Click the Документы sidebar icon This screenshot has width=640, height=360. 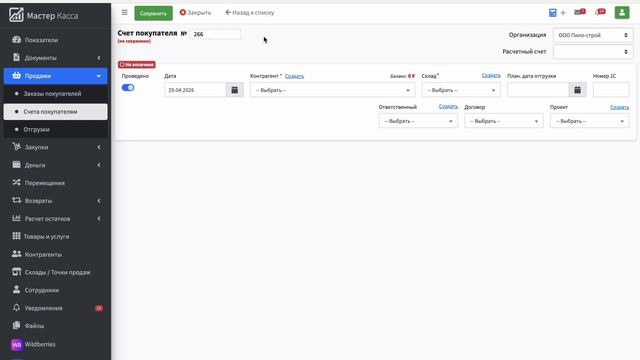(x=16, y=58)
